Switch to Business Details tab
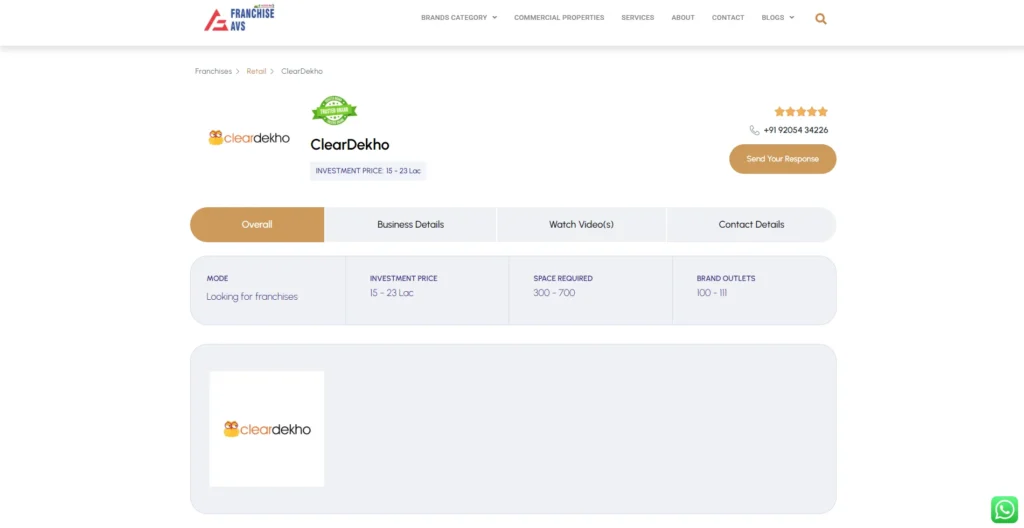 (x=410, y=225)
